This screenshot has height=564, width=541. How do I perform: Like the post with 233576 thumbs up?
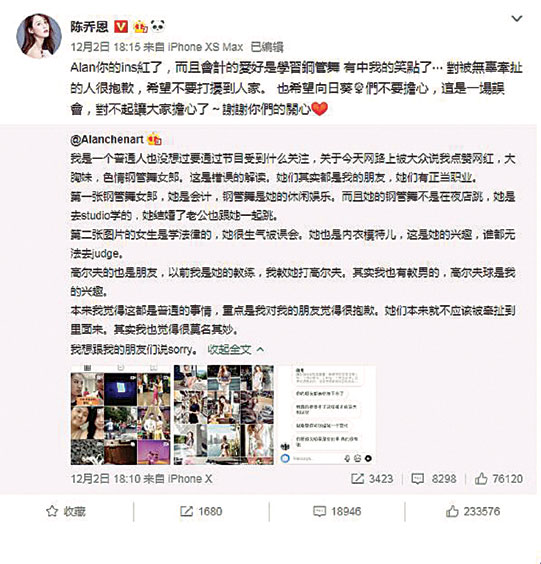(x=473, y=511)
